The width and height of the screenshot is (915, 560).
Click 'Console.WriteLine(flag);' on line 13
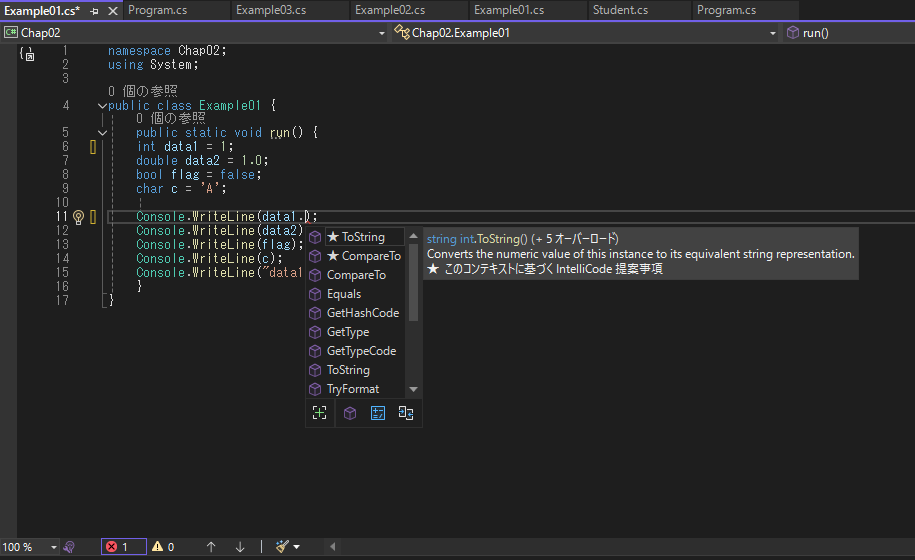pos(219,245)
